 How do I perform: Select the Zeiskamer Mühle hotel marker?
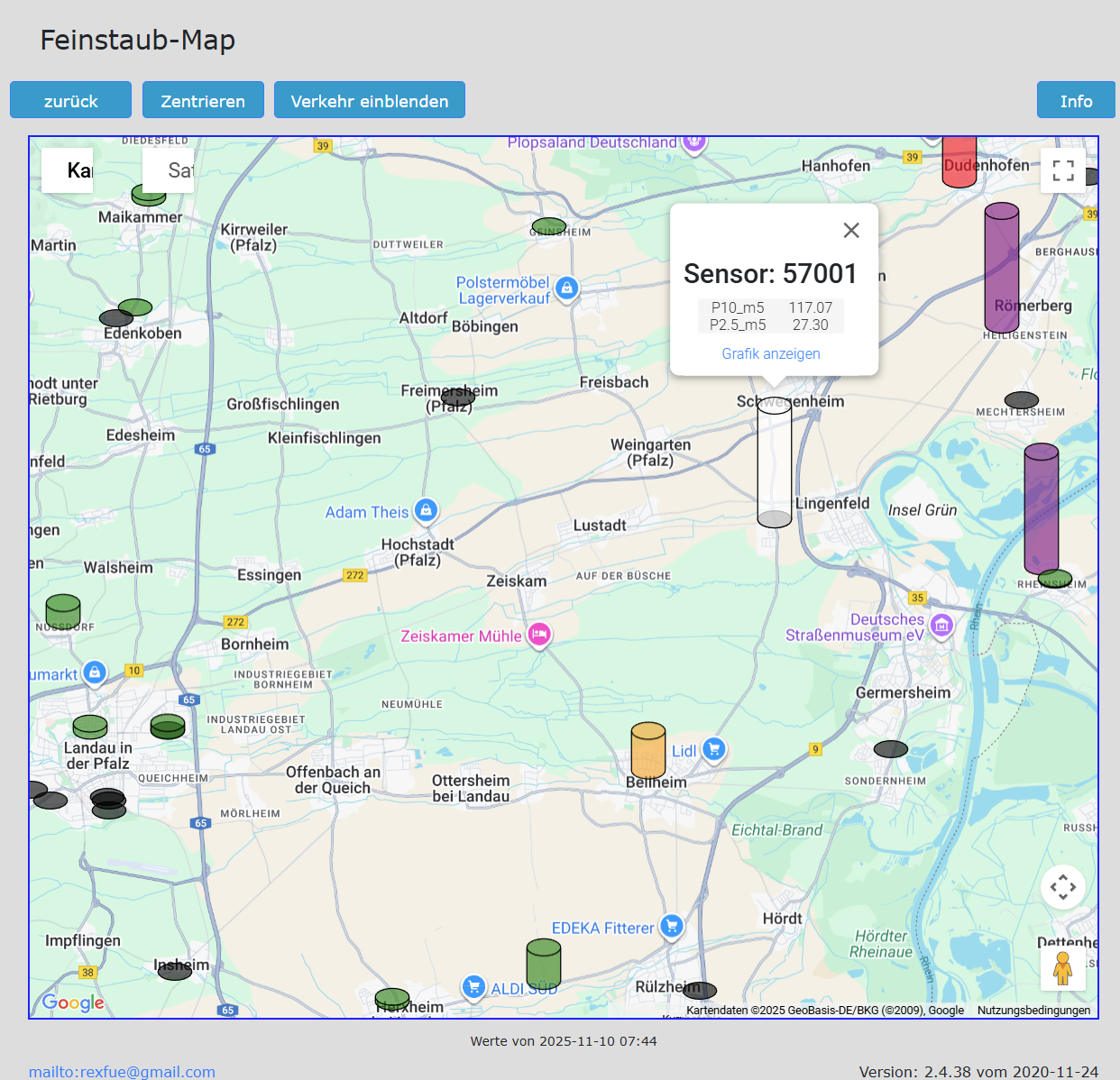point(539,635)
